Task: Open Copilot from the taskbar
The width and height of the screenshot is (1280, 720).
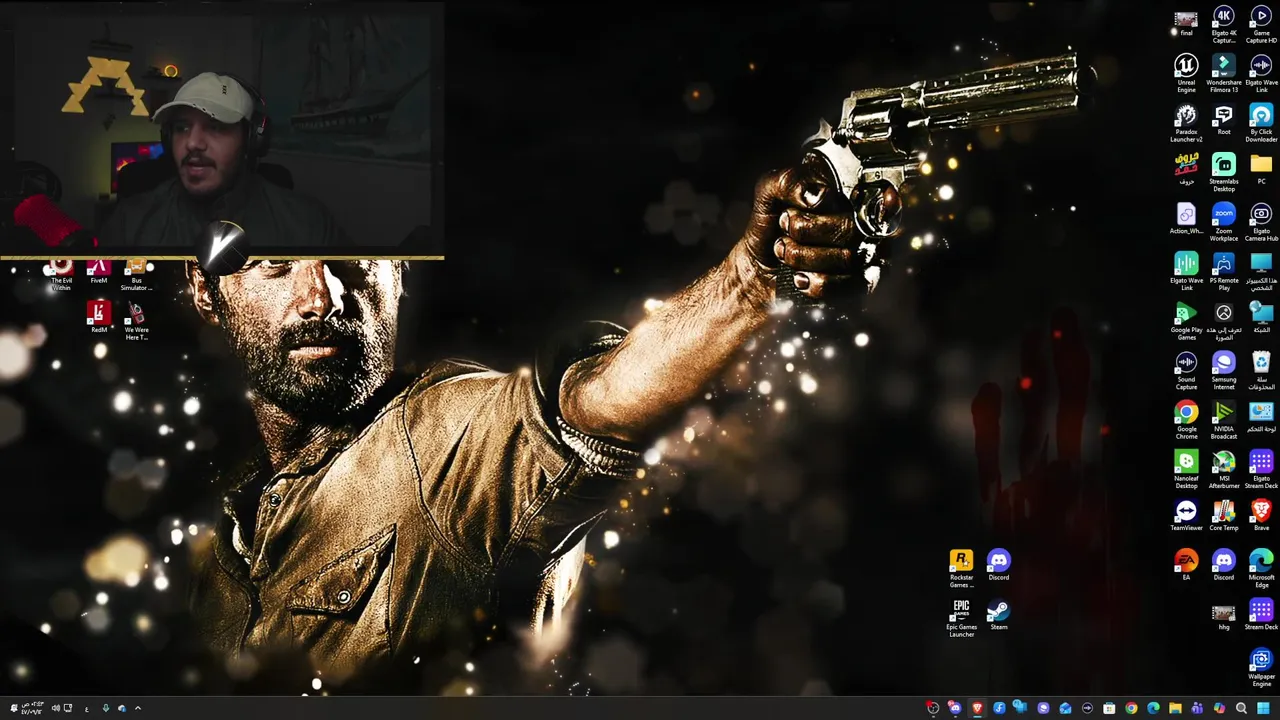Action: tap(1219, 708)
